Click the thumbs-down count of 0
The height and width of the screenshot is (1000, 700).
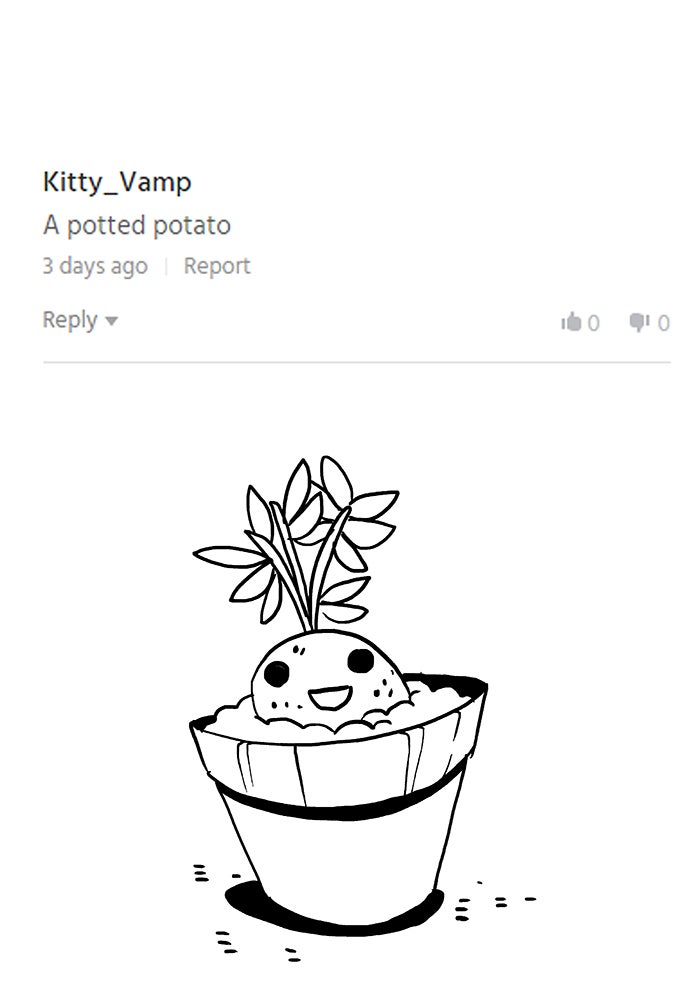pos(664,323)
